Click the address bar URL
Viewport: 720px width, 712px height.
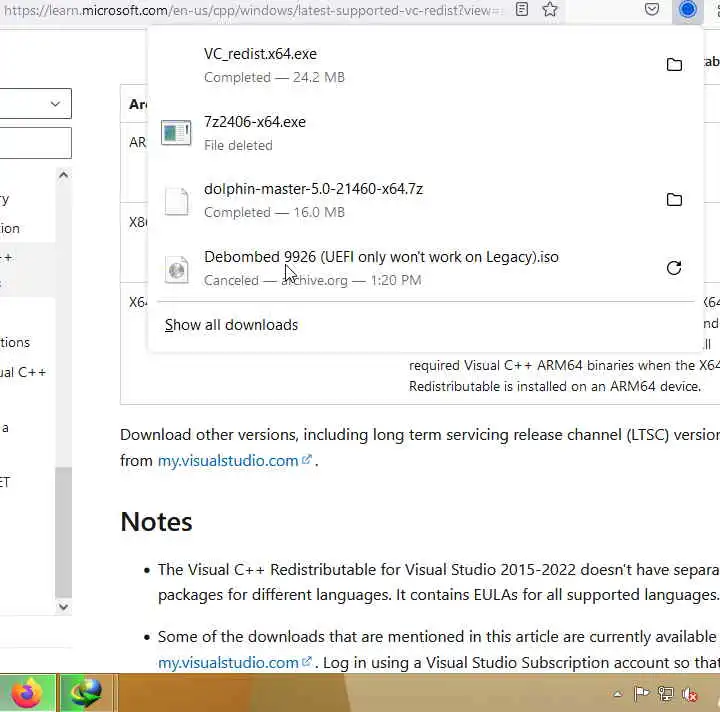coord(253,10)
